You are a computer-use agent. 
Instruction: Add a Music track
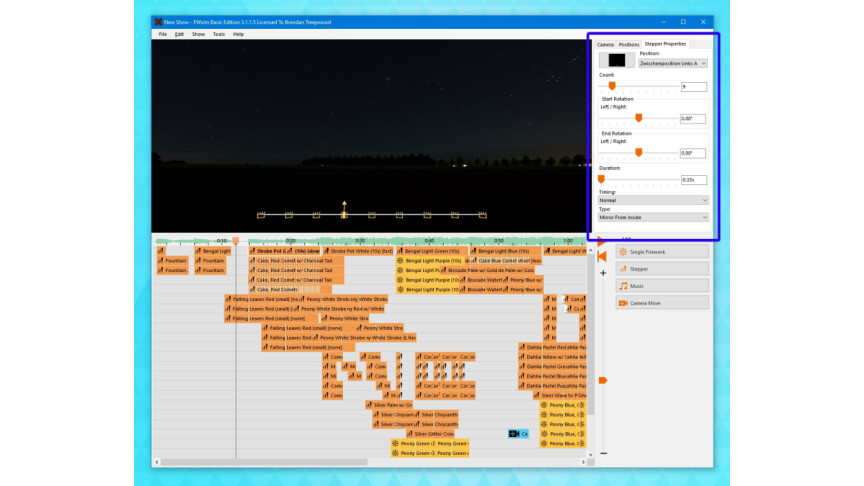point(662,286)
